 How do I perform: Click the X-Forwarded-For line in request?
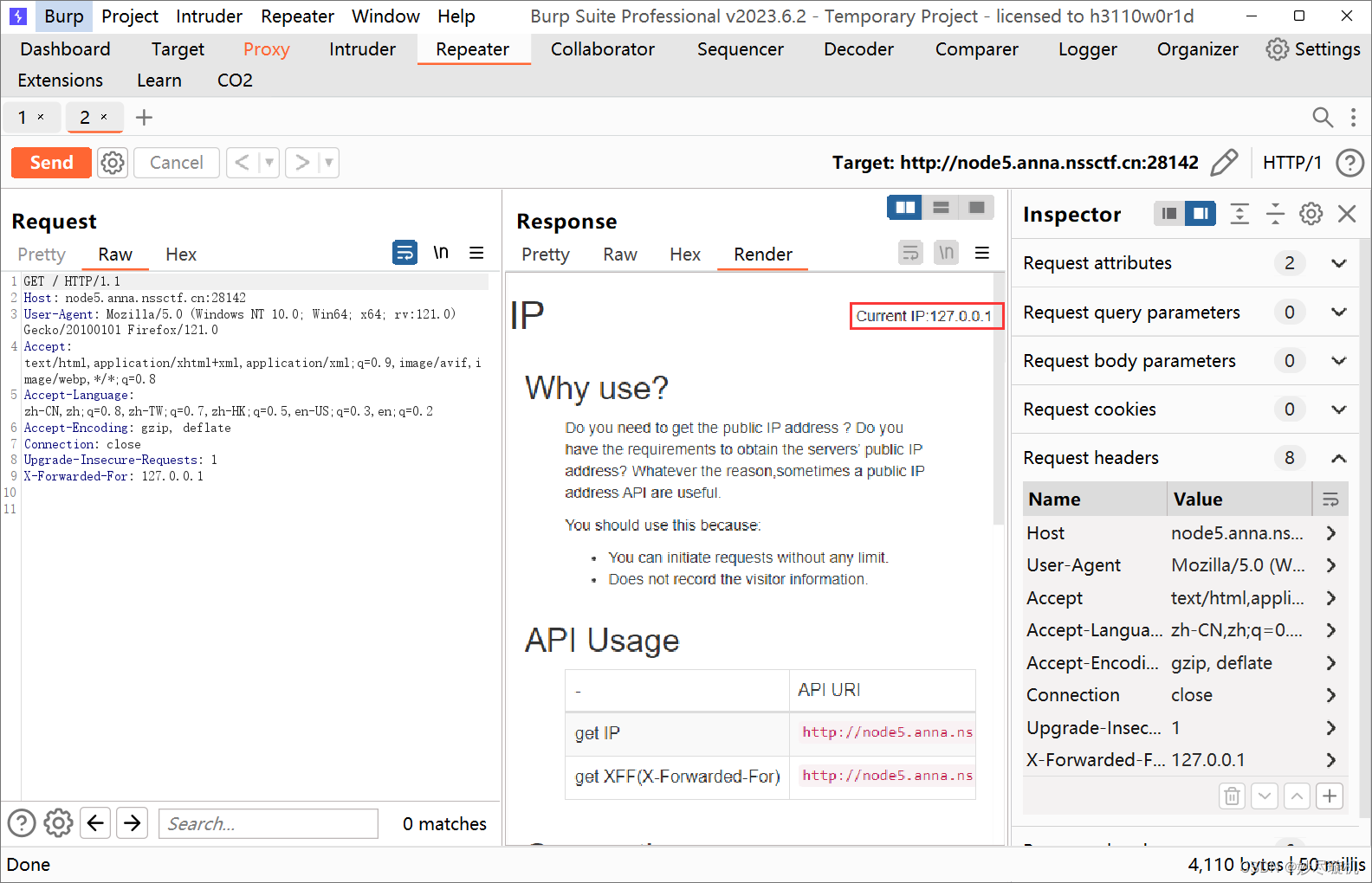[113, 476]
